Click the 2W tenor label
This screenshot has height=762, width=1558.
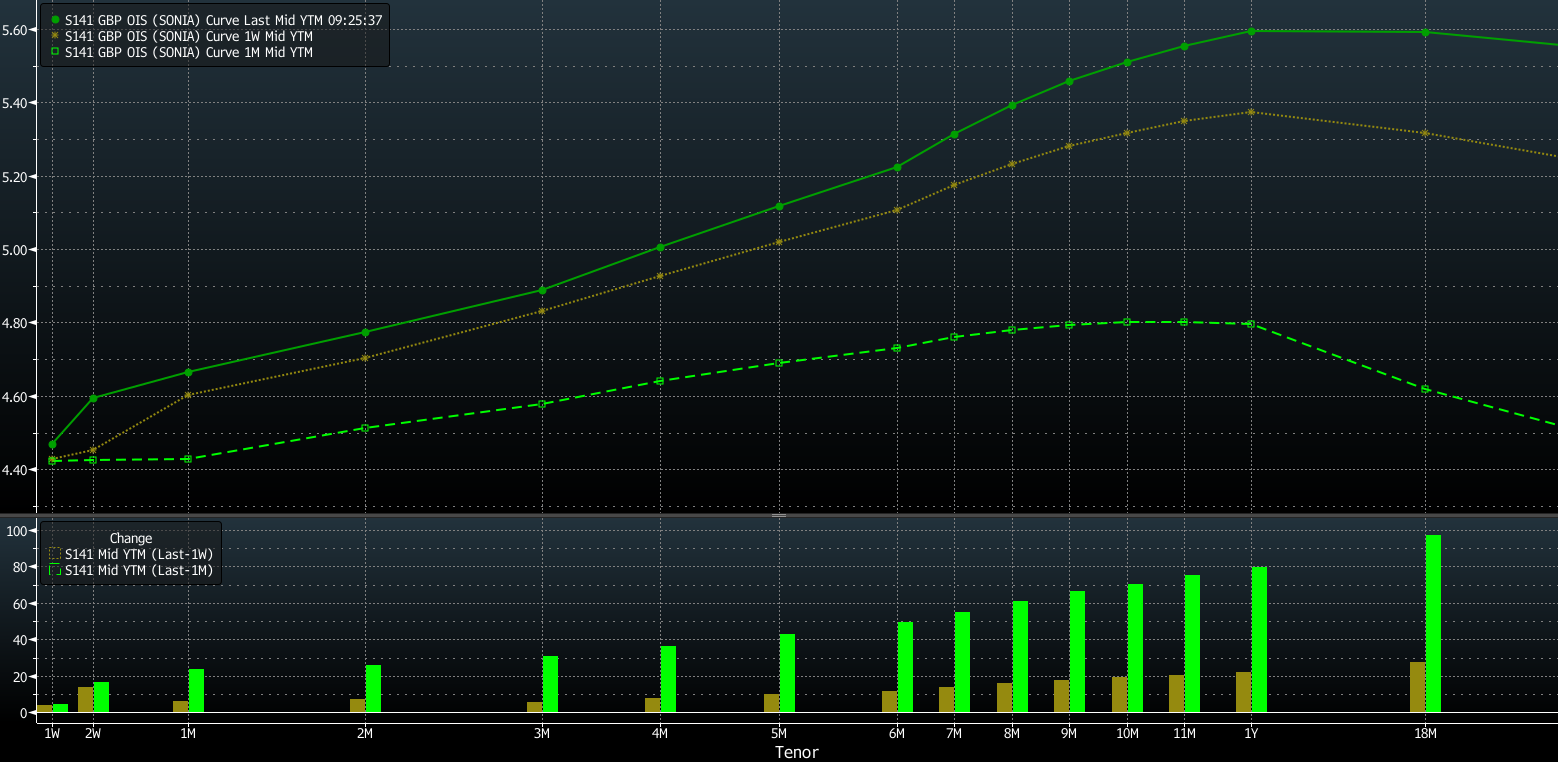click(93, 733)
